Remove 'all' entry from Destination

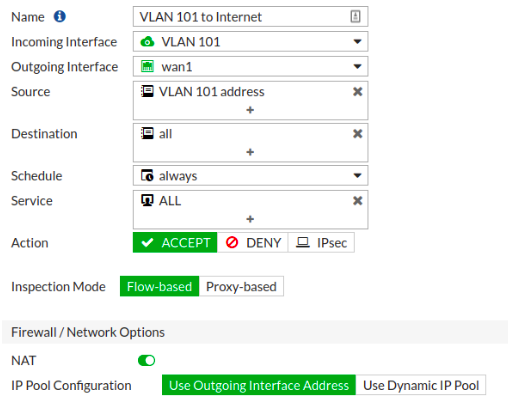click(358, 134)
